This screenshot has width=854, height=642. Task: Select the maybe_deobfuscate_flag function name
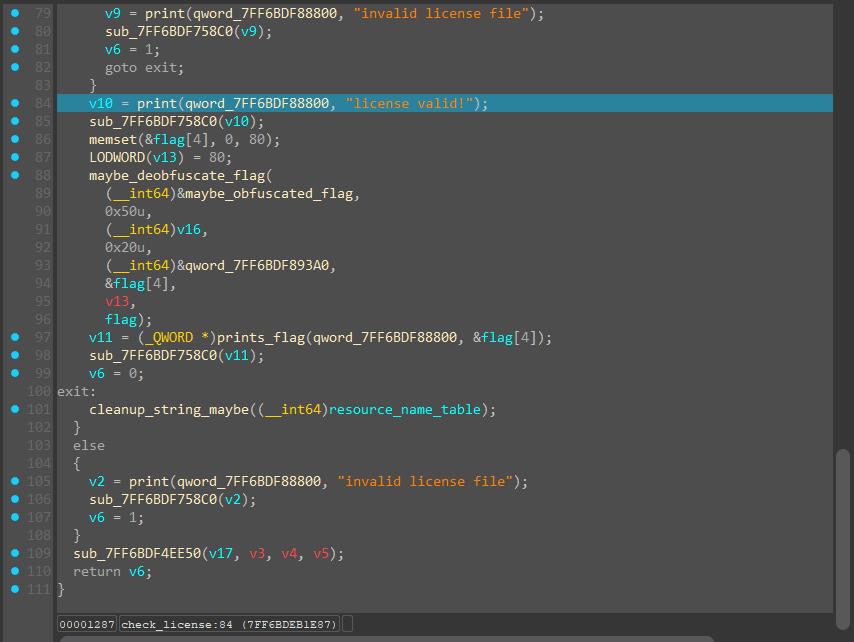(x=171, y=176)
